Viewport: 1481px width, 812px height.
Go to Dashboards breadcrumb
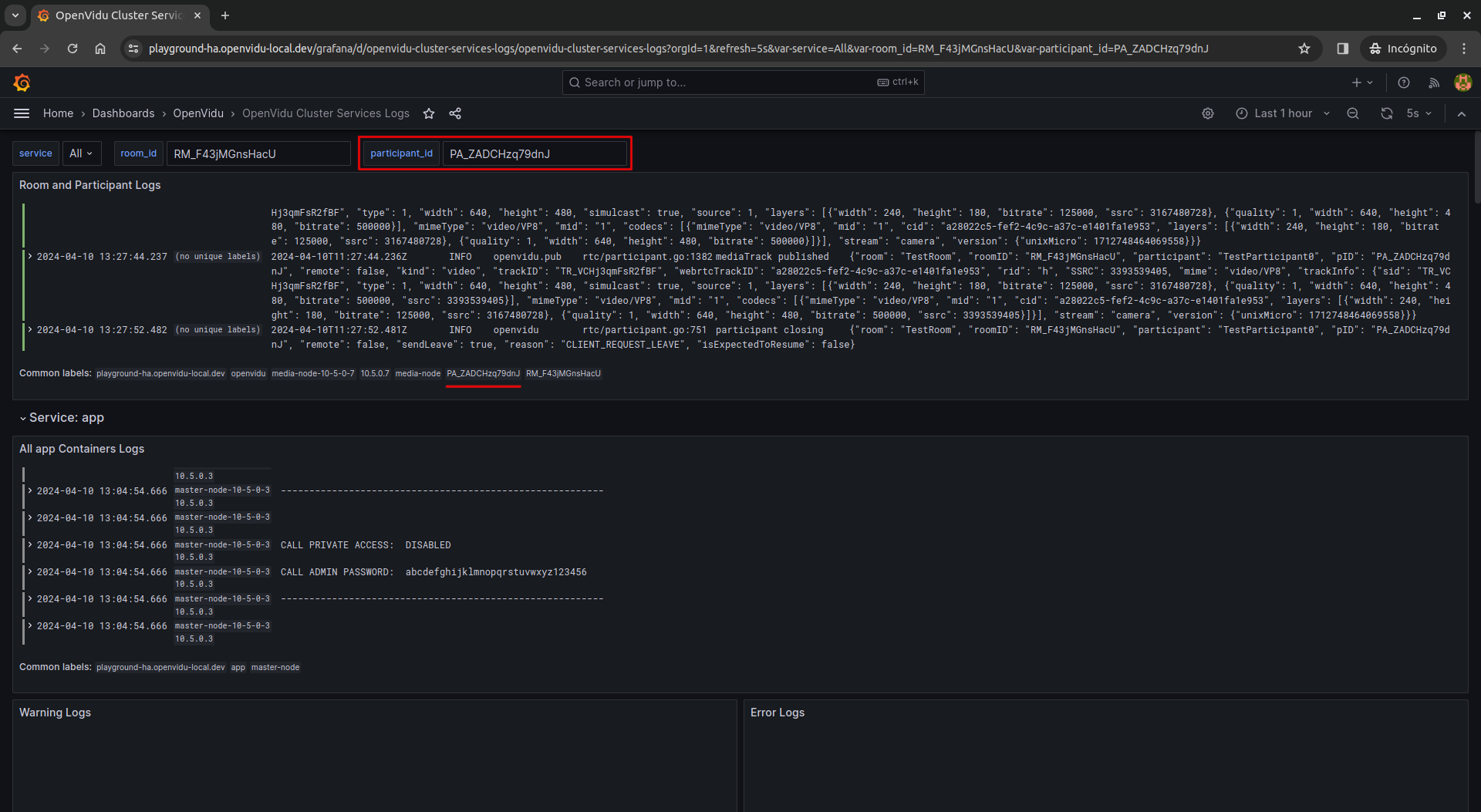coord(123,113)
